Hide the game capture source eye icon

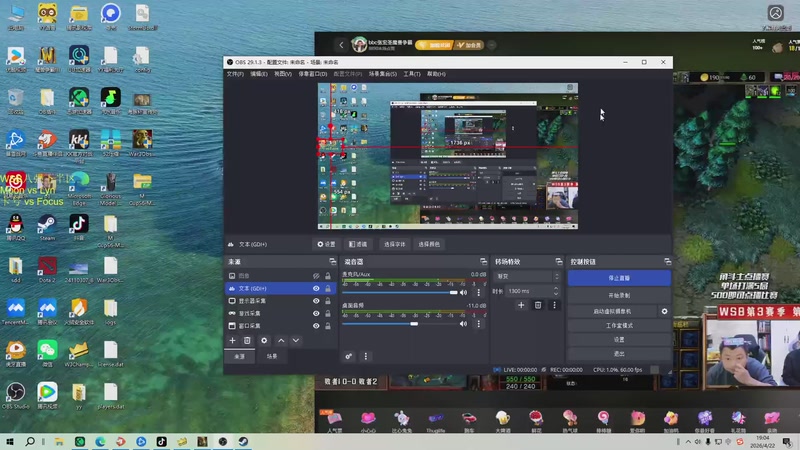tap(316, 313)
